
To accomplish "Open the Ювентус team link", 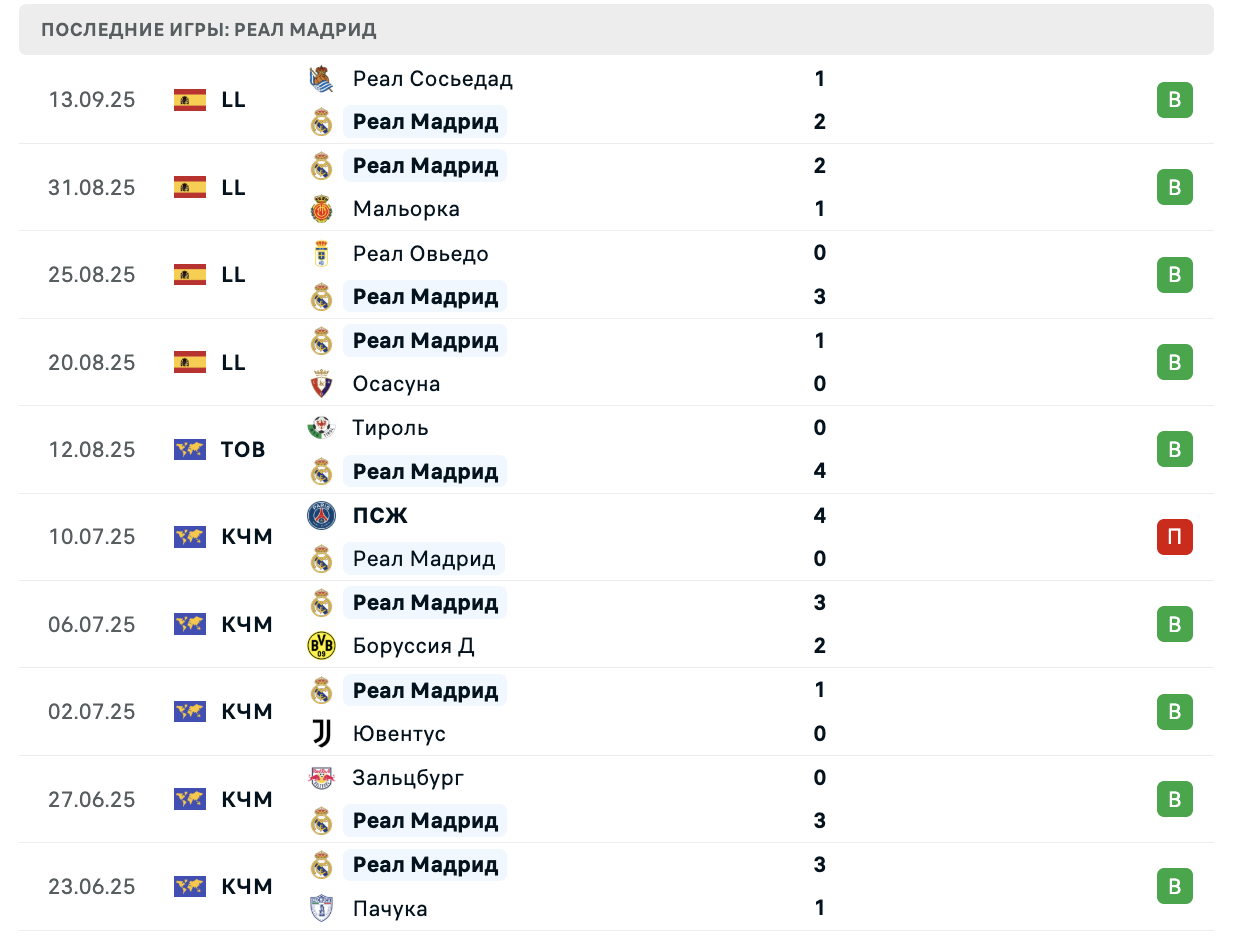I will 399,734.
